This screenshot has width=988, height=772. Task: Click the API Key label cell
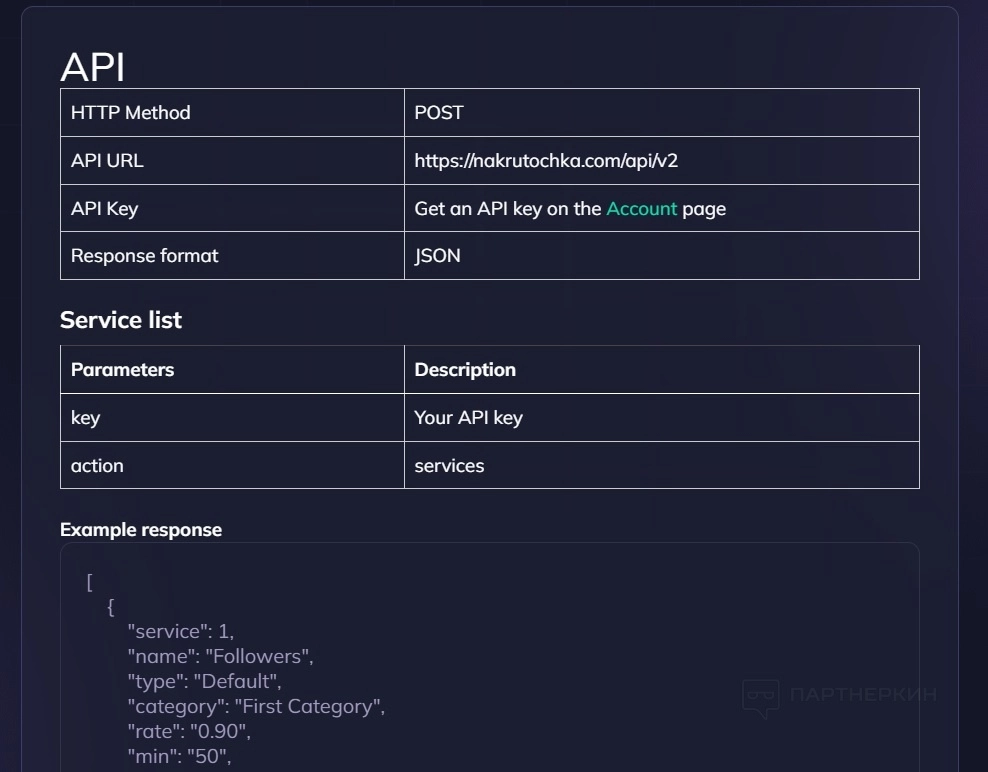(105, 209)
